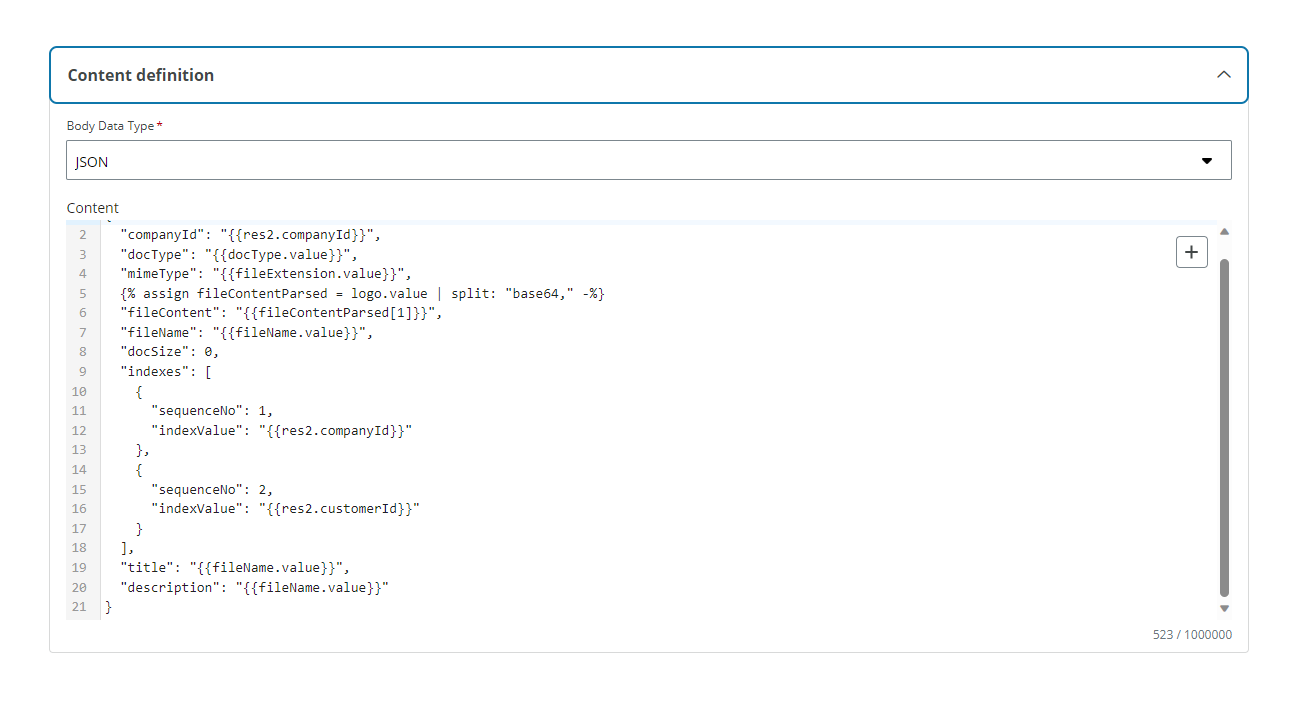The height and width of the screenshot is (706, 1301).
Task: Click the Content label above the editor
Action: [92, 208]
